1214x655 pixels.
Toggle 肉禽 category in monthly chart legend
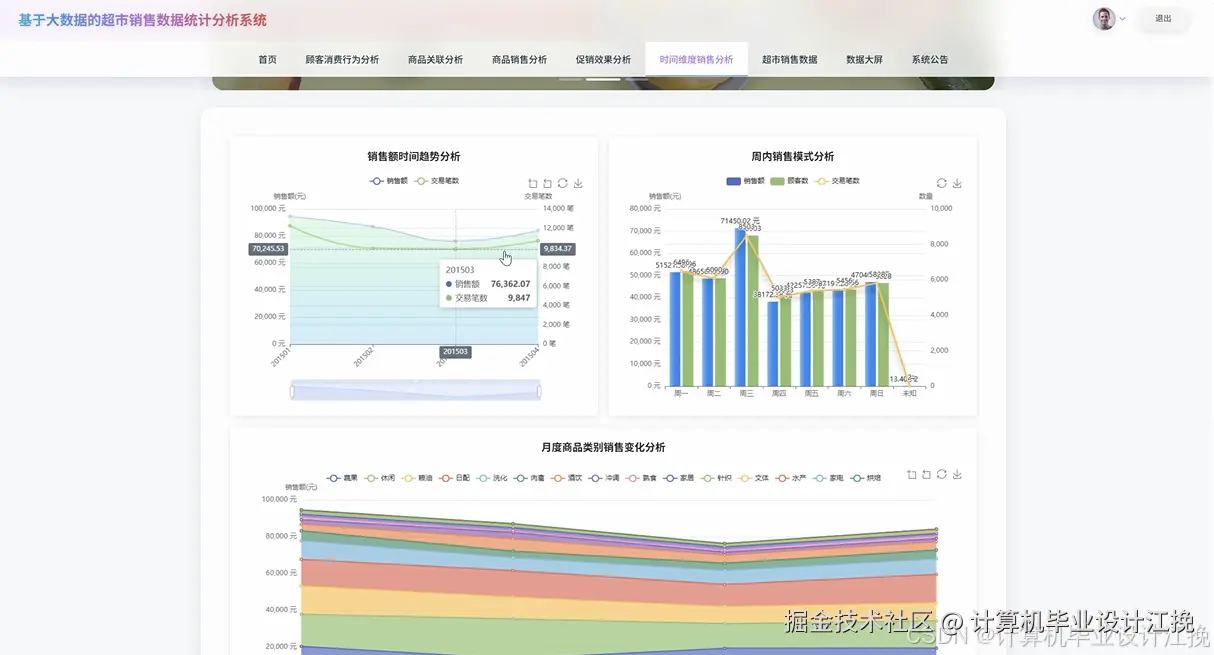(529, 478)
